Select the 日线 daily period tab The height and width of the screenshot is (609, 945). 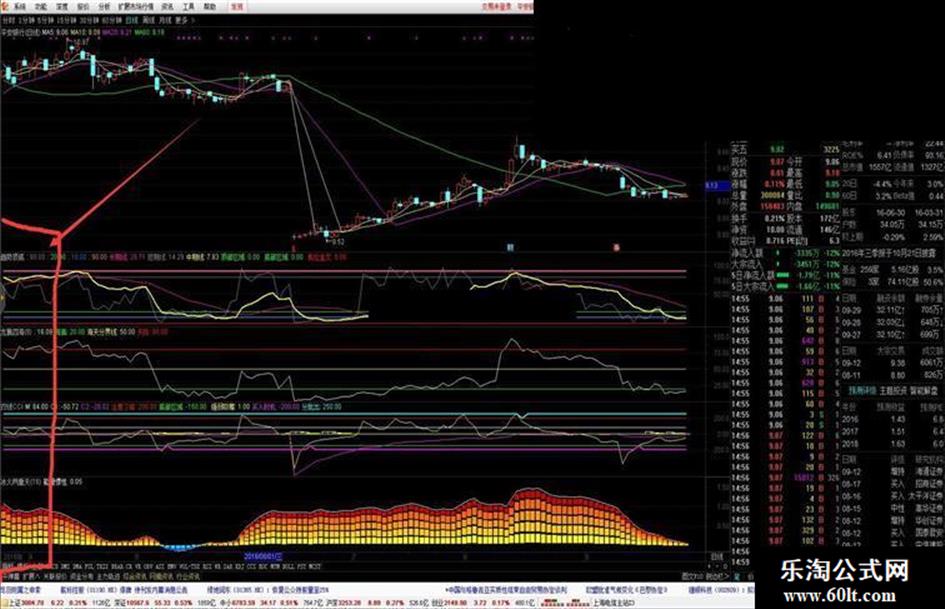tap(132, 20)
